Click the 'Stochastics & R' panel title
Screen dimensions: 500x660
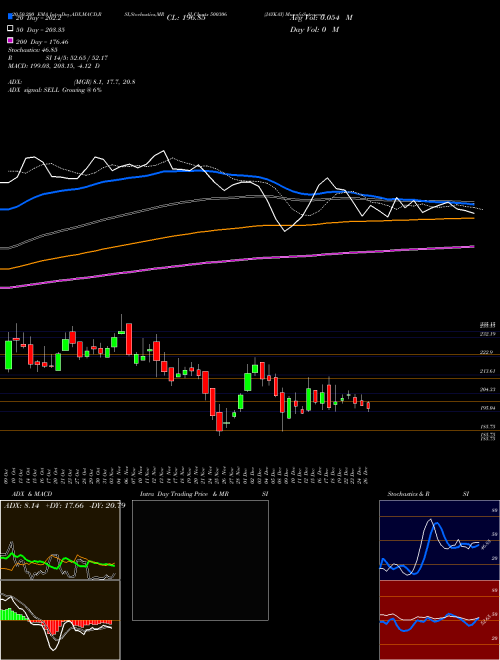(408, 494)
